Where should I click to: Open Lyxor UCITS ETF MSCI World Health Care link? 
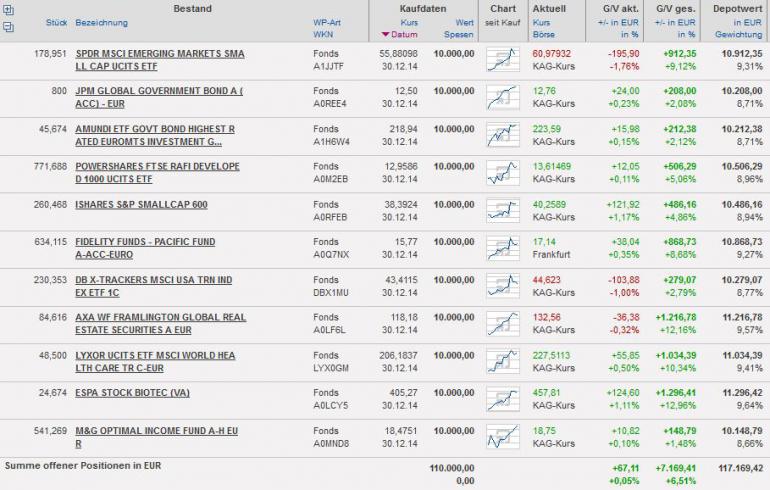point(155,361)
